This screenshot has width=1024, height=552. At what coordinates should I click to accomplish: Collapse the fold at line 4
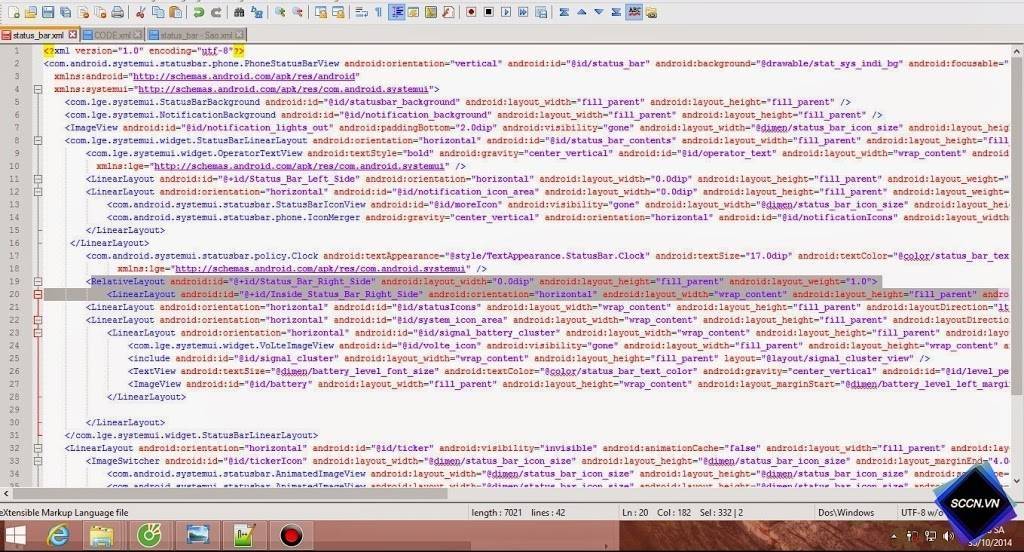point(38,89)
